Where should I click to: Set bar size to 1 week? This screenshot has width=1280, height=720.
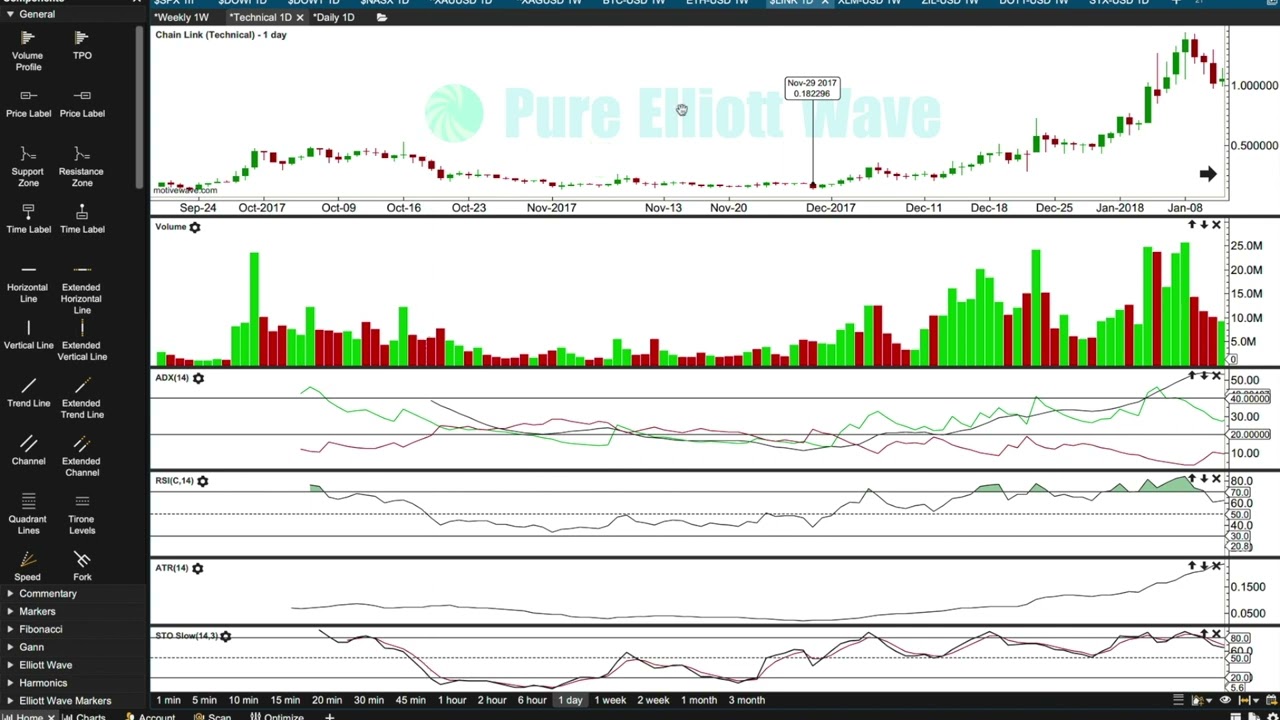610,701
